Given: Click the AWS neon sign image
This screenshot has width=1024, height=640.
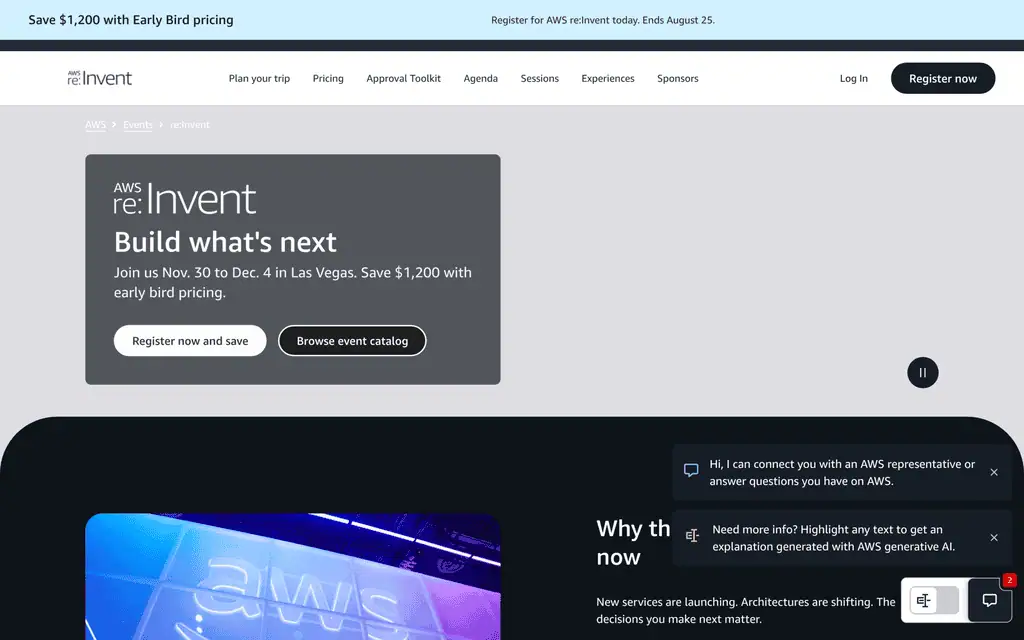Looking at the screenshot, I should point(293,576).
